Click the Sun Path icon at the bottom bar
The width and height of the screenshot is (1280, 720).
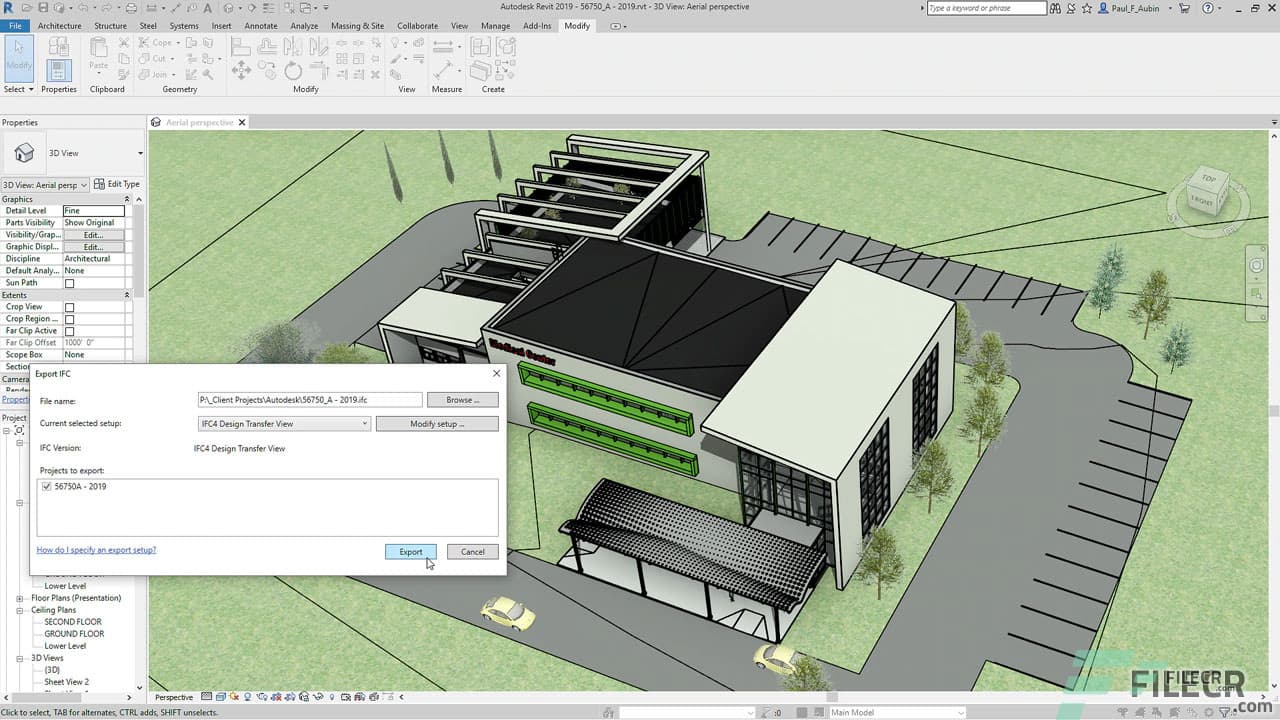234,697
